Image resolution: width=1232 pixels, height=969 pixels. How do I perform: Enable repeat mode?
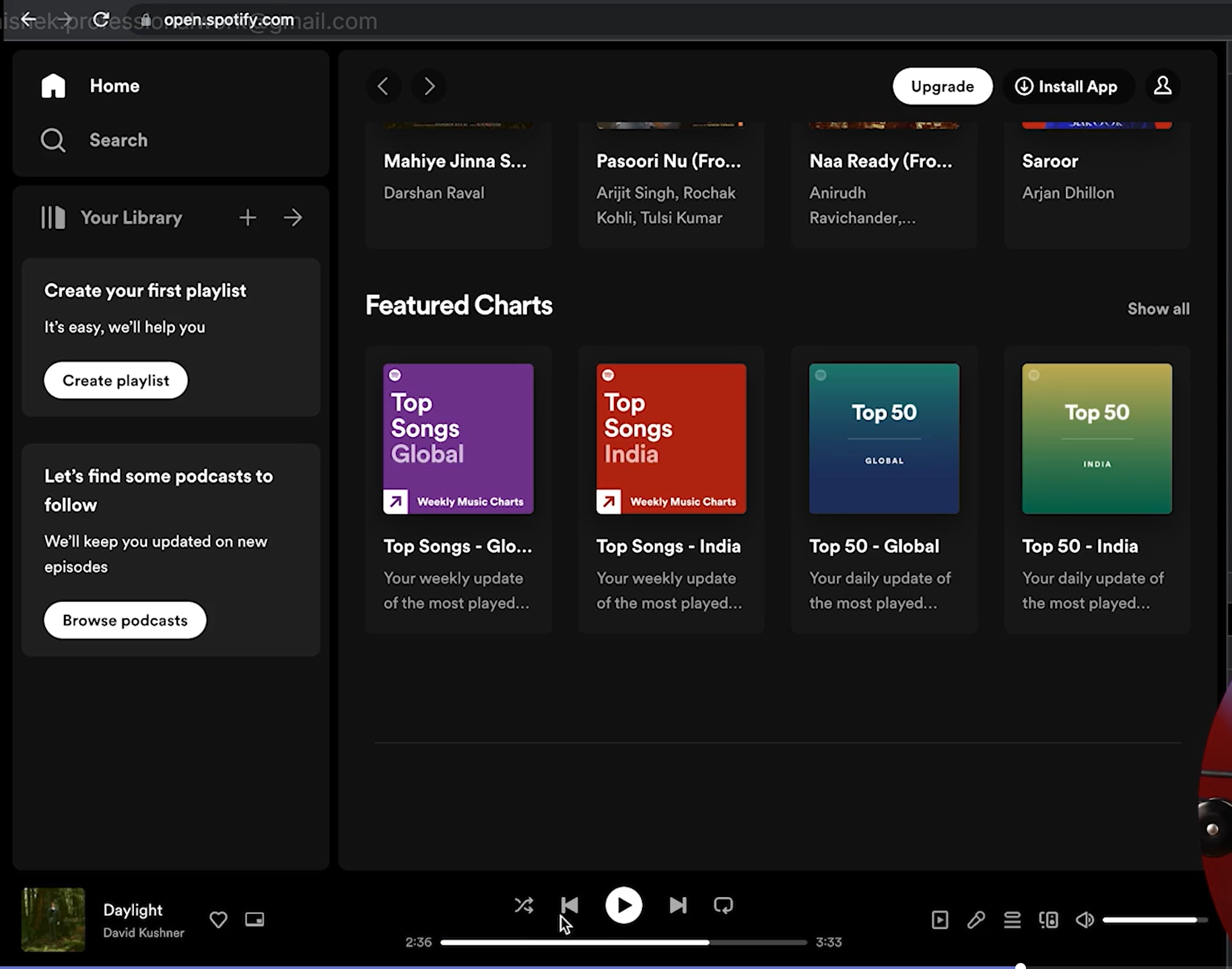(x=722, y=906)
